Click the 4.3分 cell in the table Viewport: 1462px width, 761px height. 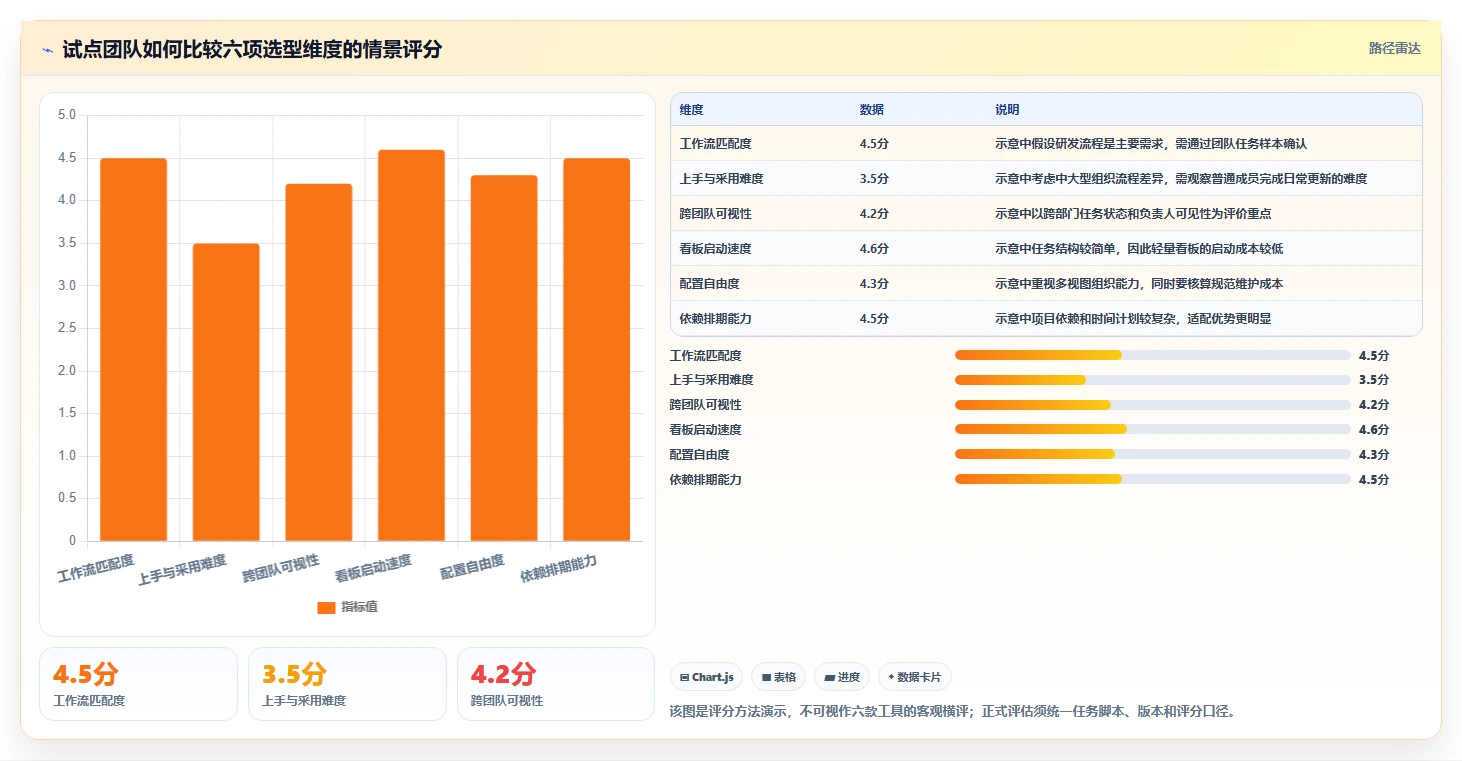pyautogui.click(x=874, y=284)
